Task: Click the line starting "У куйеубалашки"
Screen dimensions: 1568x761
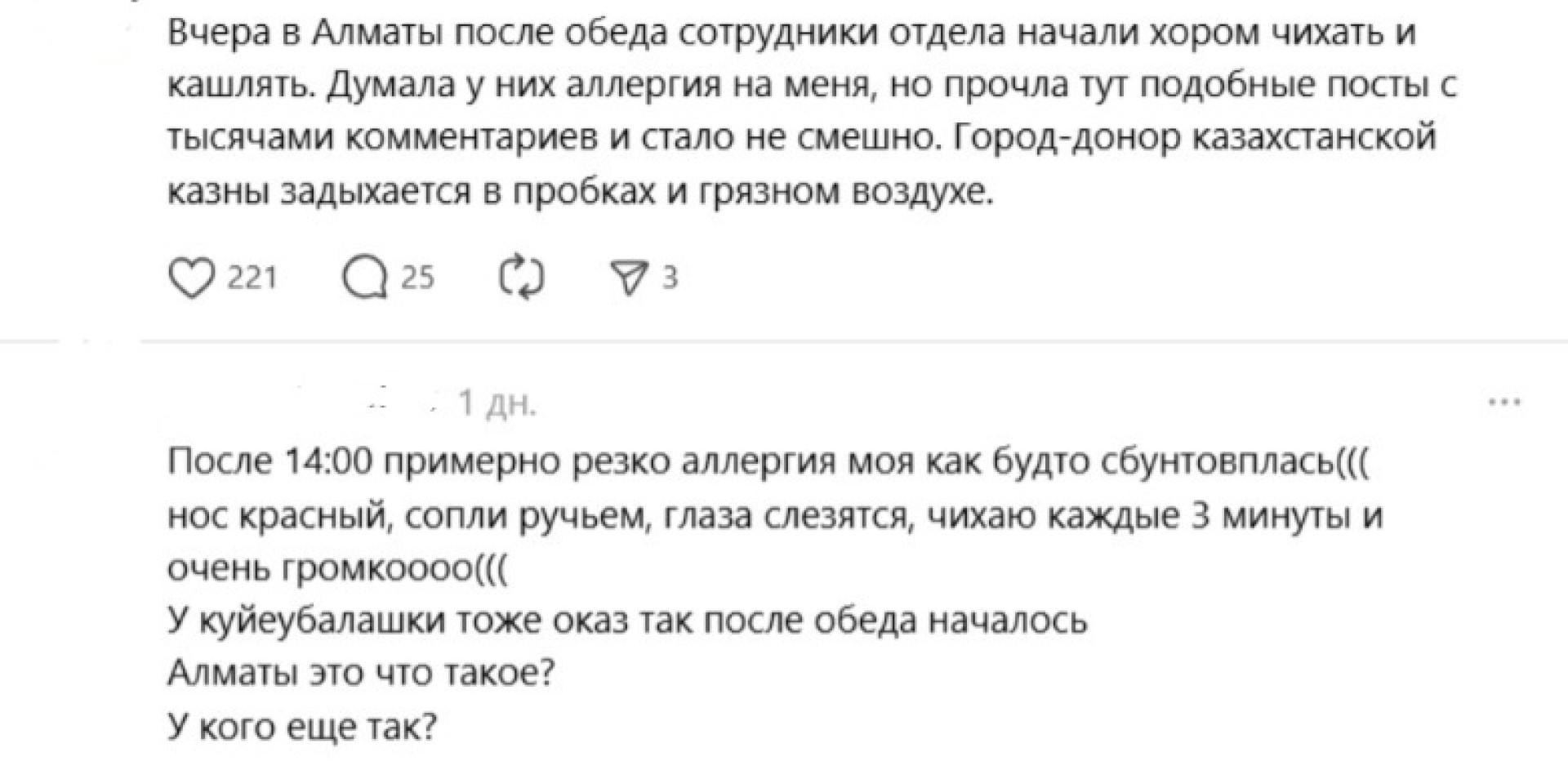Action: coord(627,621)
